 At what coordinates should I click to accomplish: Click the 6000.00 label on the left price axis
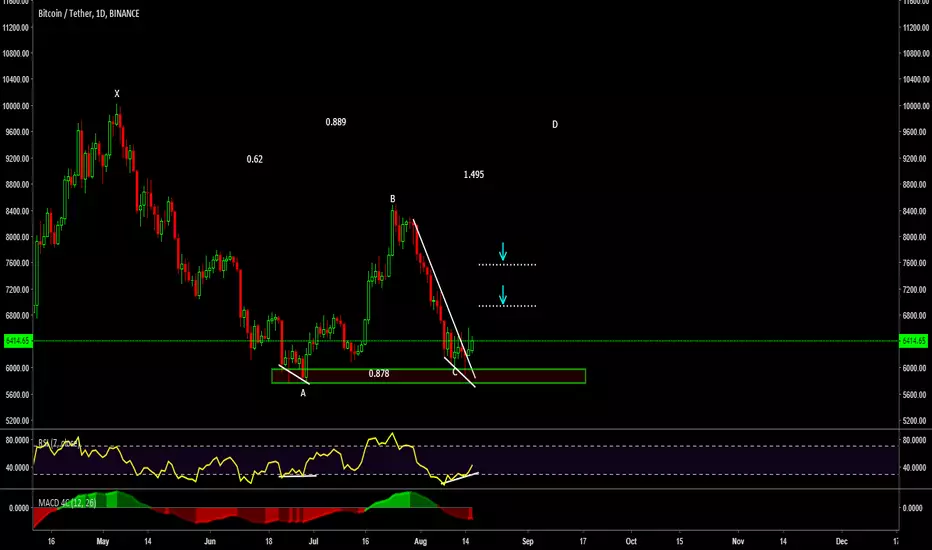click(x=17, y=368)
